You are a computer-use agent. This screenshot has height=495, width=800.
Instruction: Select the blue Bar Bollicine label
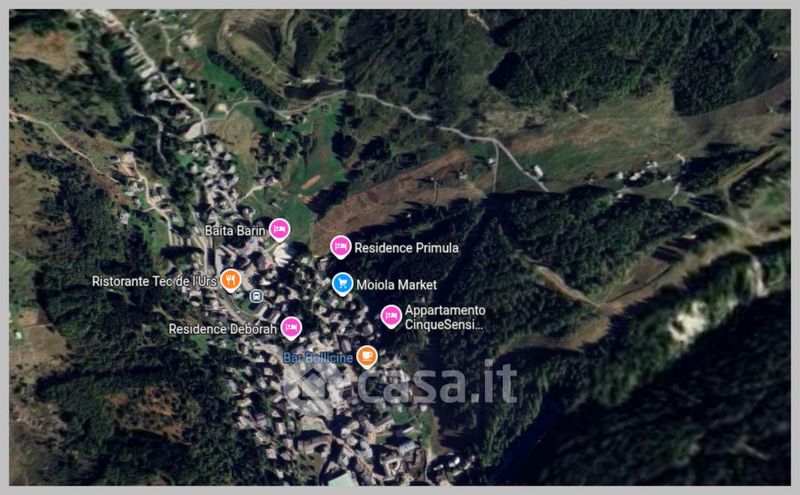click(x=318, y=358)
